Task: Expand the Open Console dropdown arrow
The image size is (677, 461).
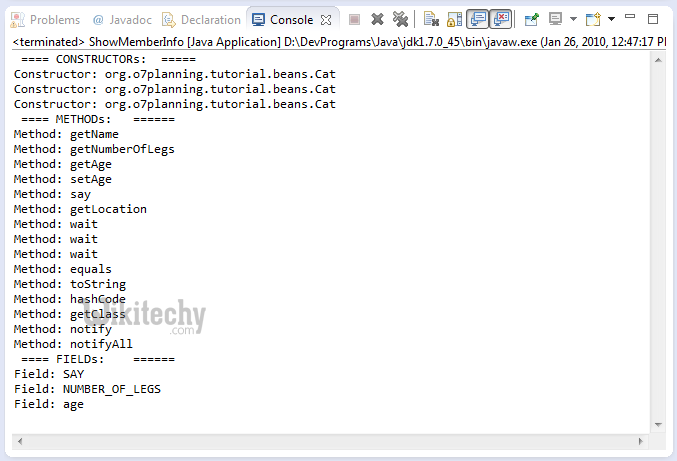Action: (x=610, y=19)
